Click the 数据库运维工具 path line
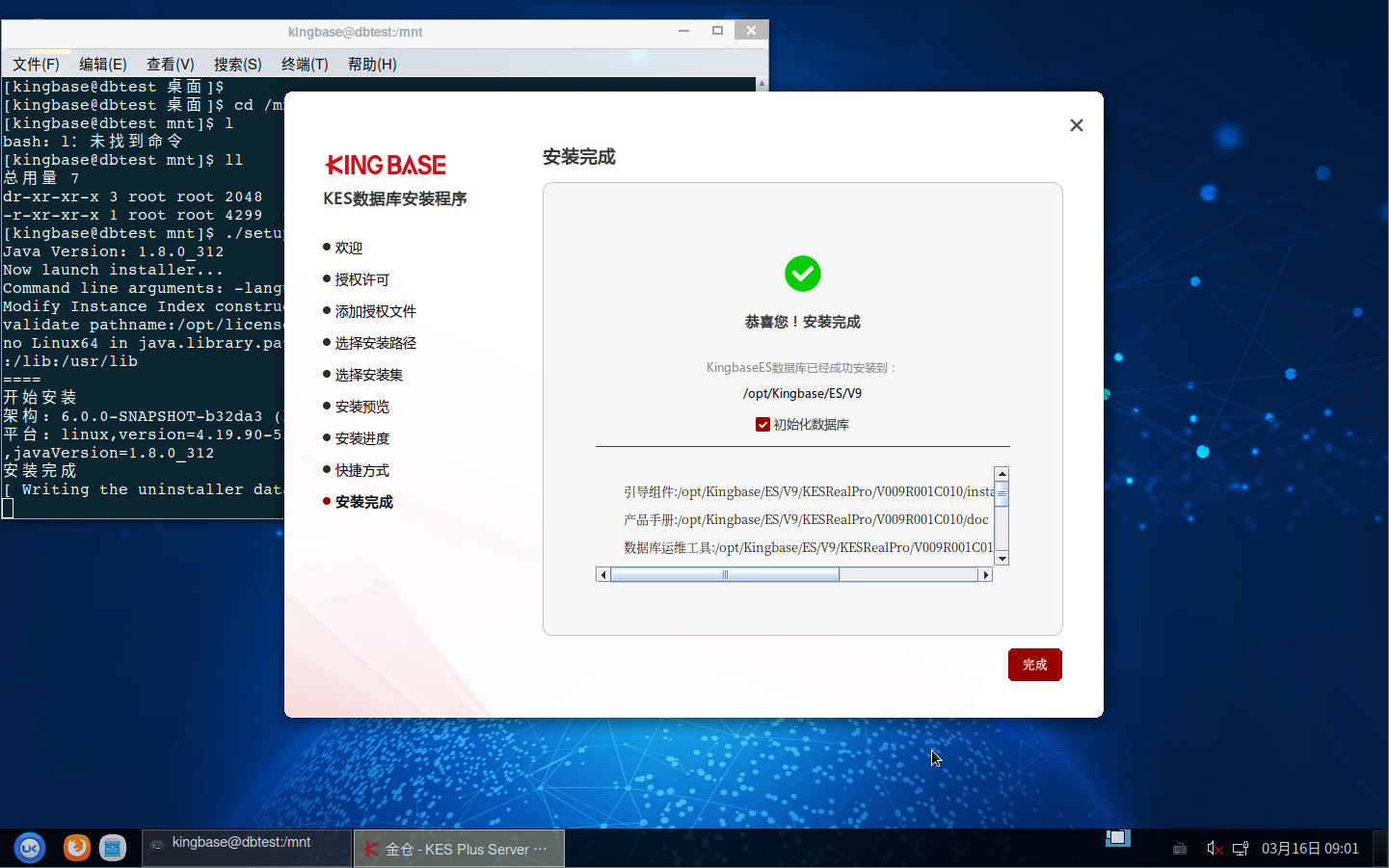This screenshot has height=868, width=1389. pyautogui.click(x=808, y=548)
